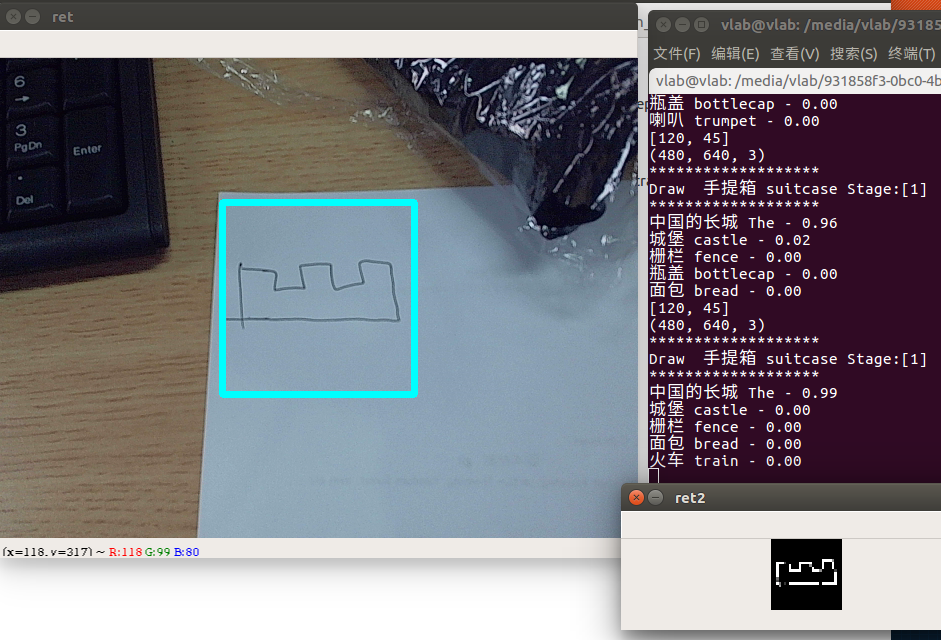Click the line '城堡 castle - 0.02'

[730, 240]
